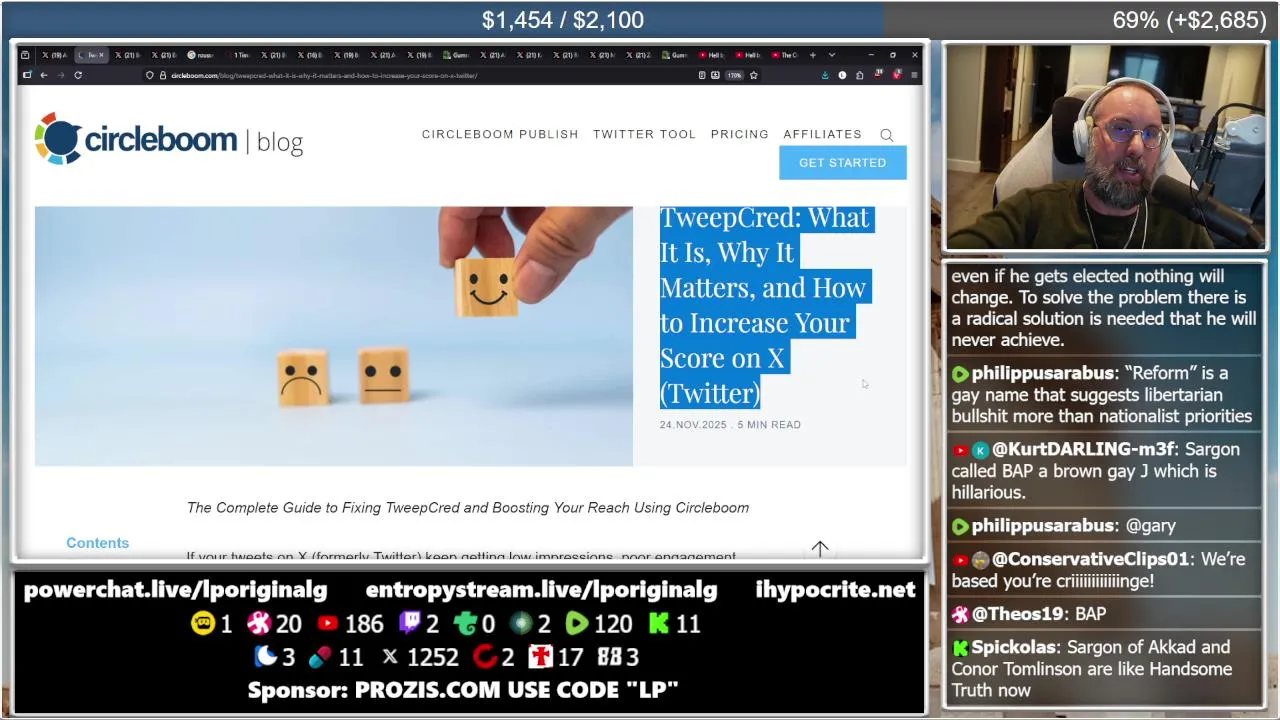Open the blog search magnifier

pyautogui.click(x=886, y=135)
